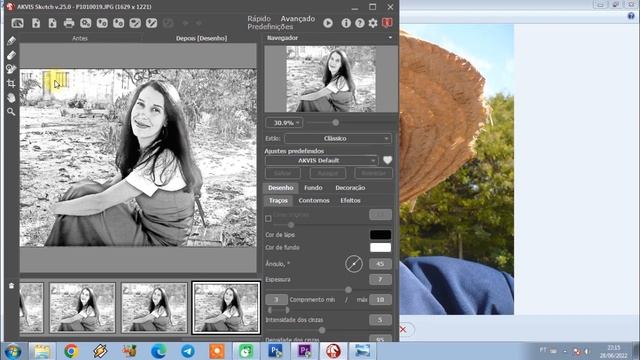Screen dimensions: 640x360
Task: Click the save guiding lines icon
Action: coord(151,23)
